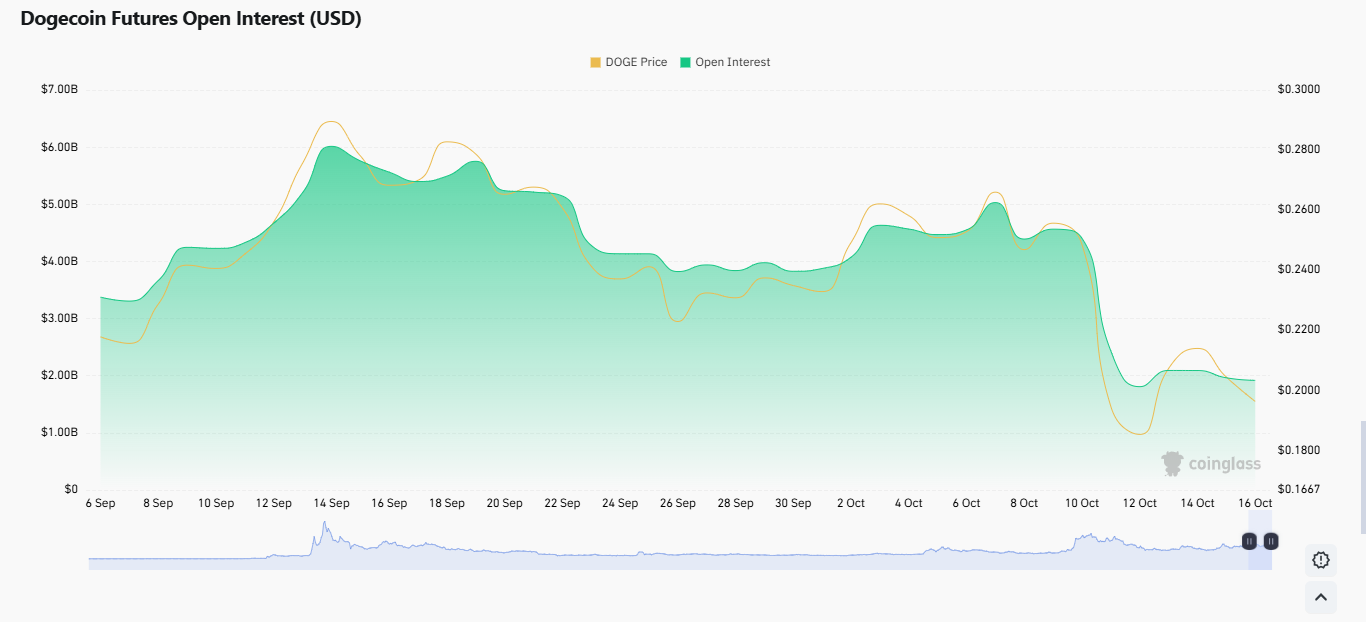Click the 14 Sep date axis label
This screenshot has width=1366, height=622.
[x=331, y=503]
